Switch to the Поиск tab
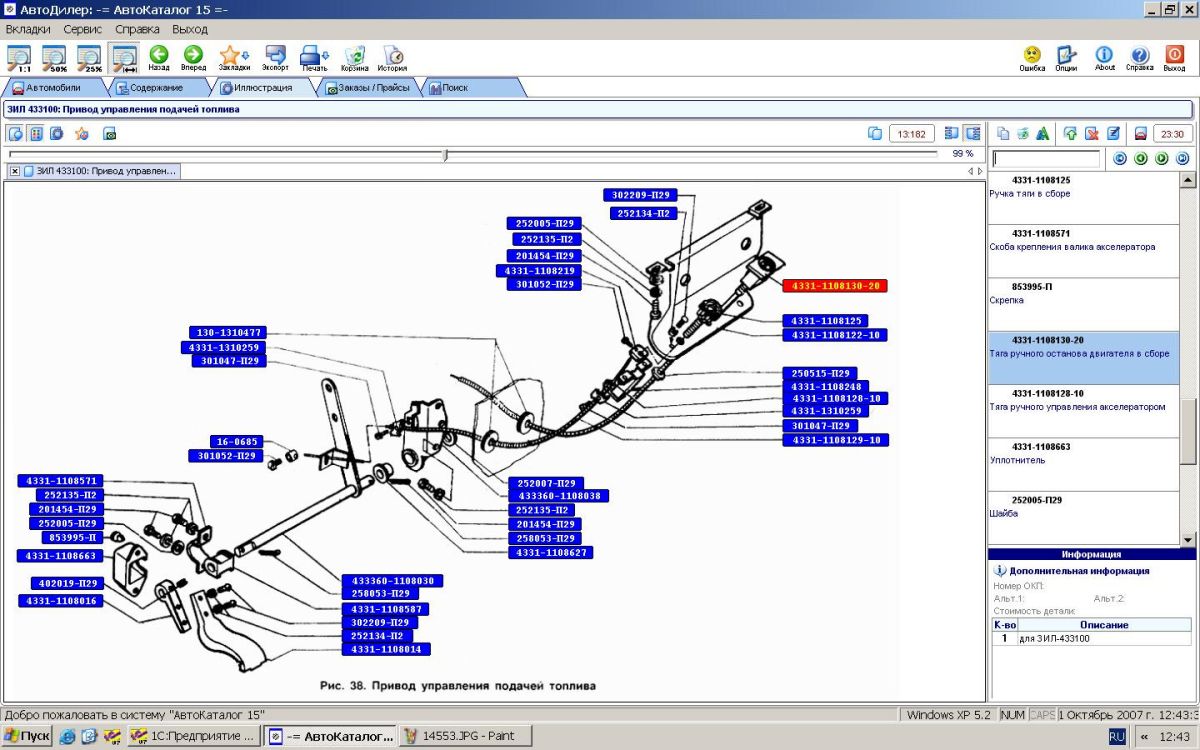Image resolution: width=1200 pixels, height=750 pixels. pos(471,88)
